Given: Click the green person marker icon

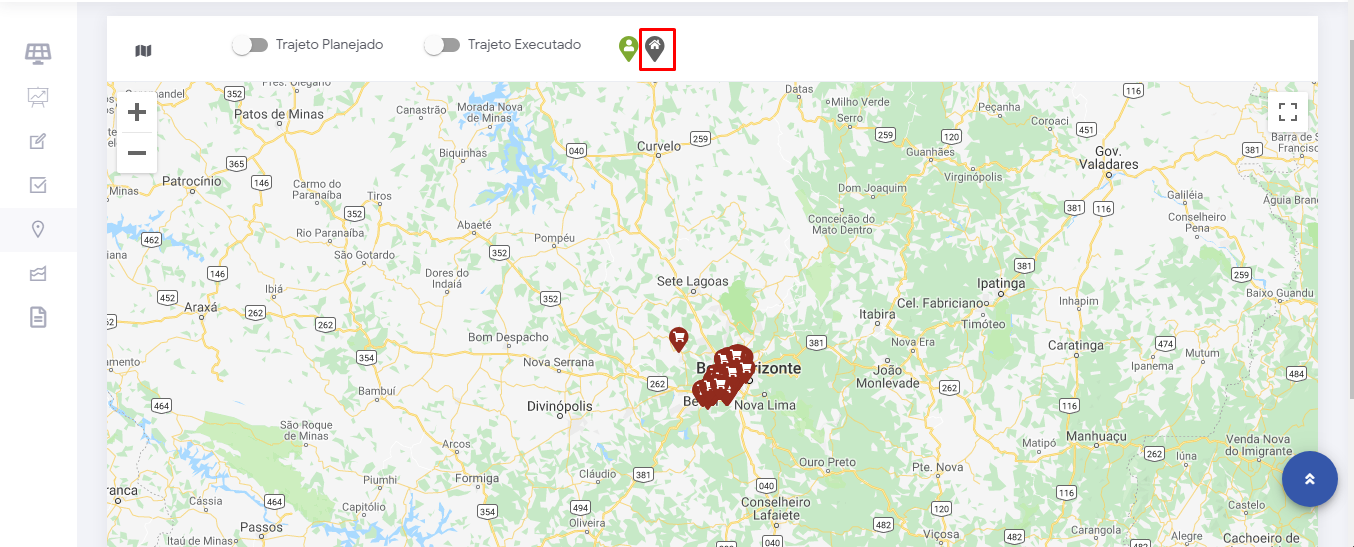Looking at the screenshot, I should [628, 48].
